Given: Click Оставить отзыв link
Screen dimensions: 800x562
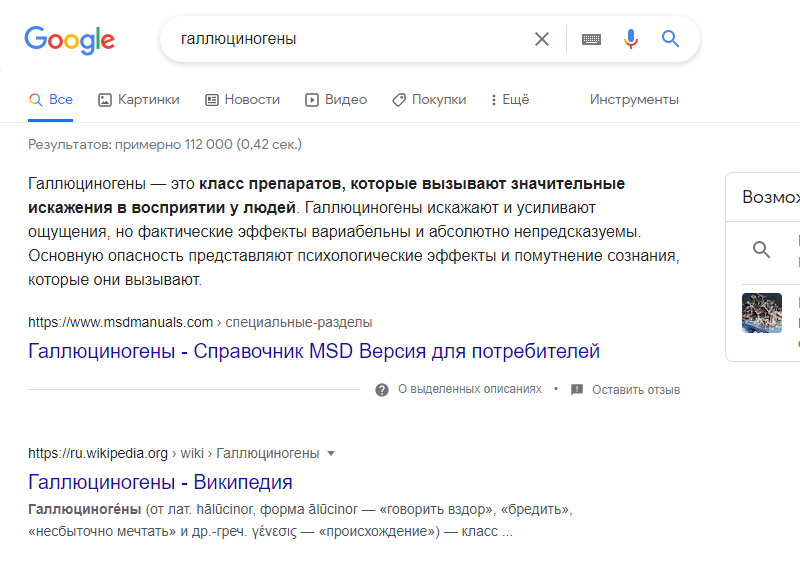Looking at the screenshot, I should click(636, 390).
